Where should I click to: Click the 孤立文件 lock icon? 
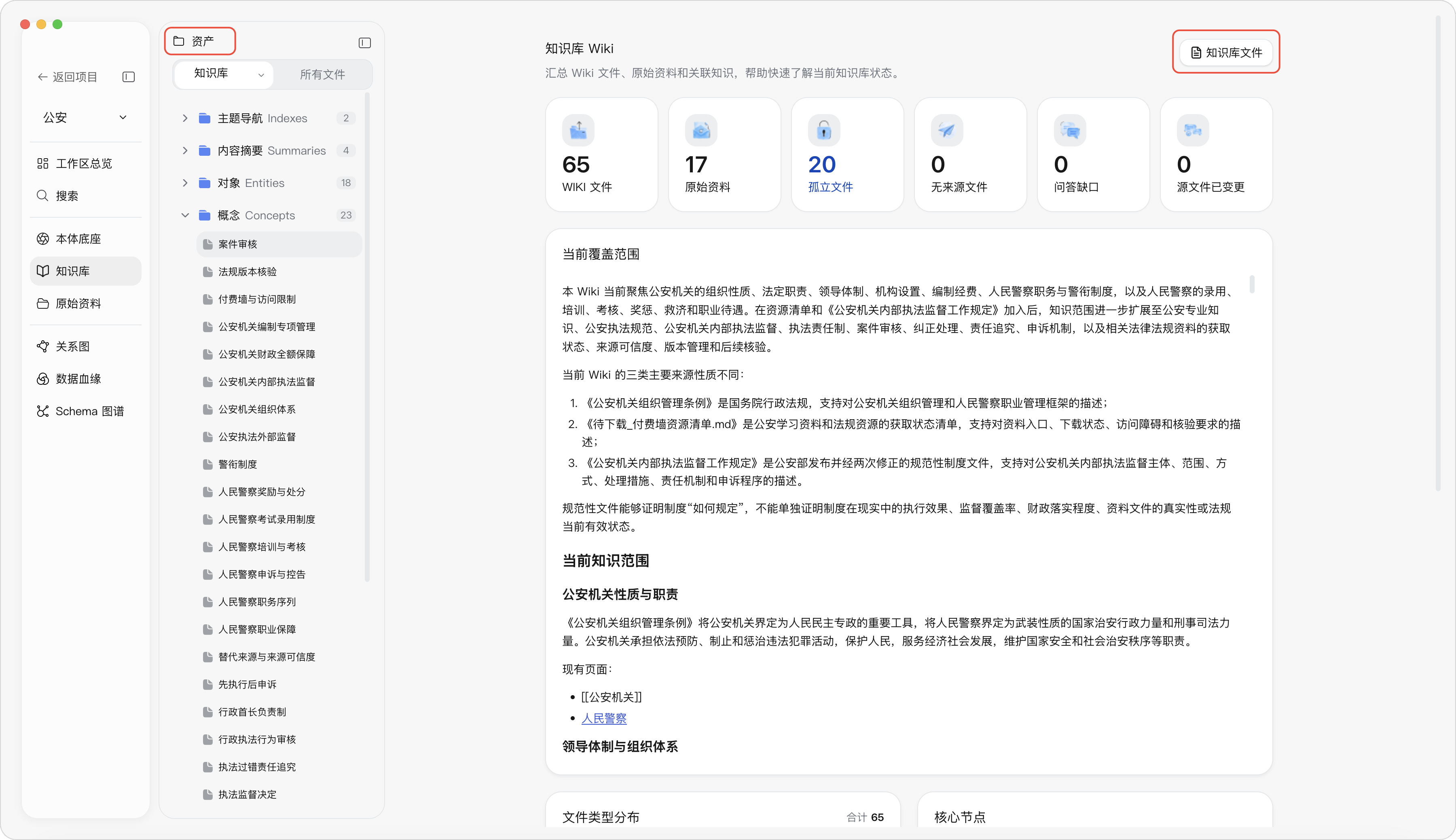pos(824,130)
